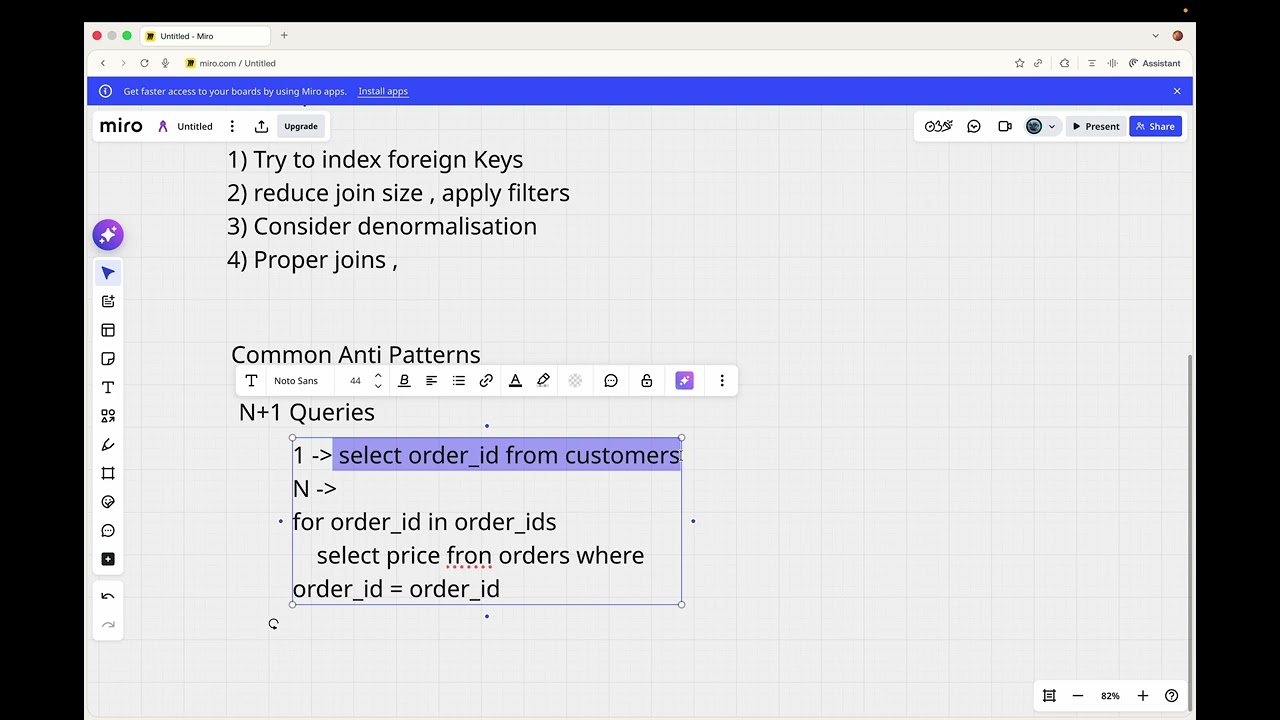Click the Share button
The height and width of the screenshot is (720, 1280).
[1155, 126]
